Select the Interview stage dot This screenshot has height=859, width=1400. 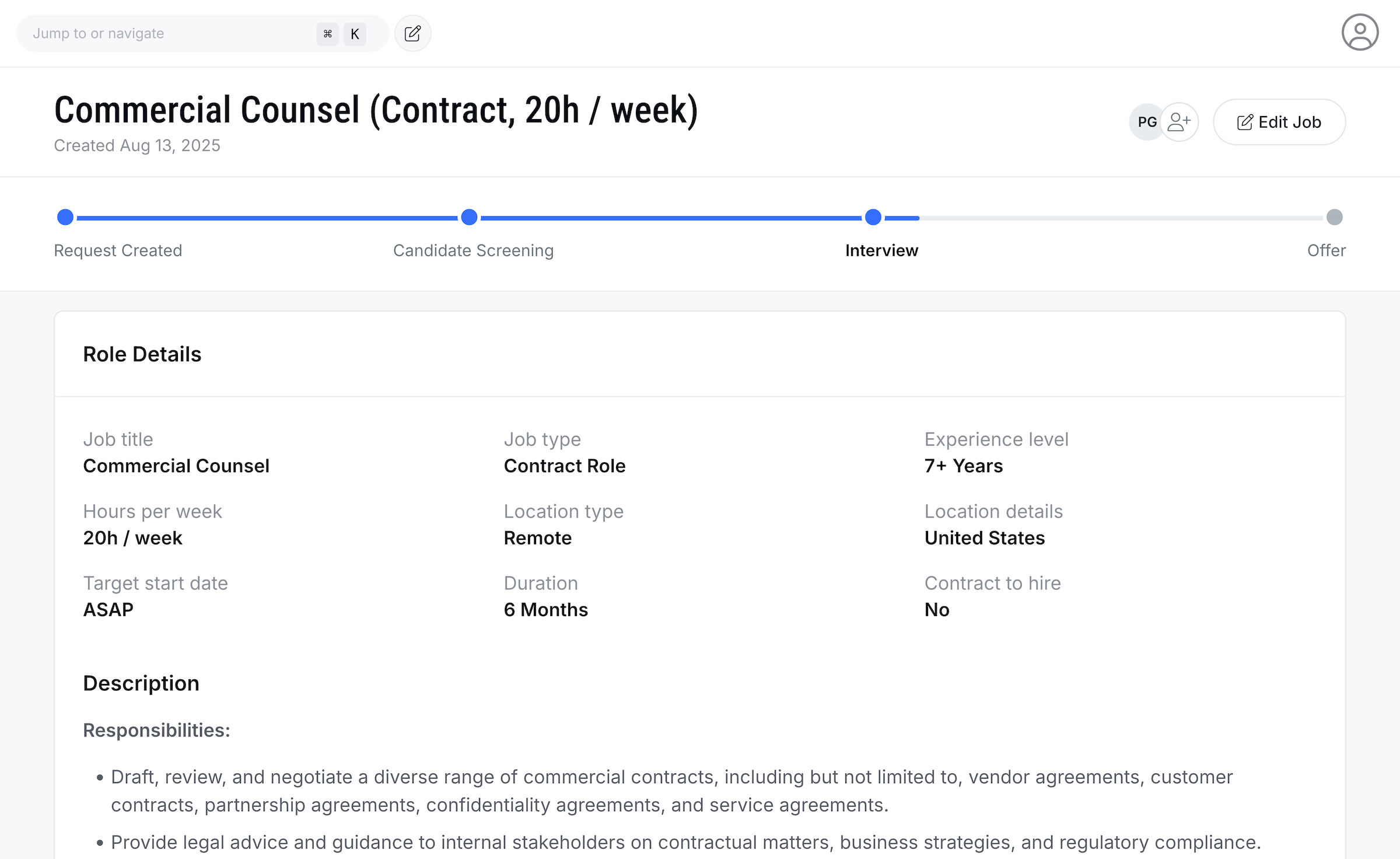(873, 217)
